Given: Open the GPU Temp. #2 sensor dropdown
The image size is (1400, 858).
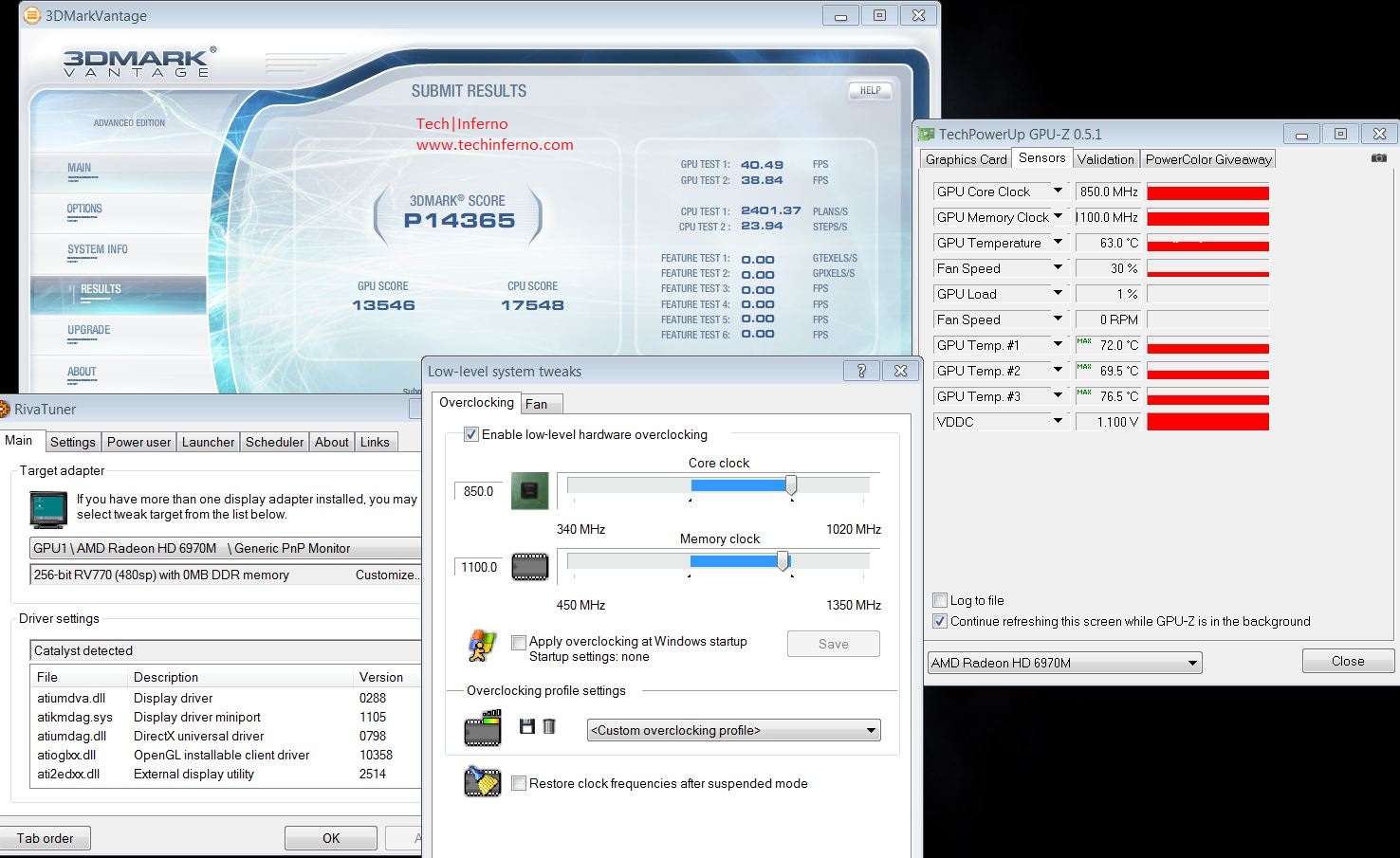Looking at the screenshot, I should [1058, 371].
